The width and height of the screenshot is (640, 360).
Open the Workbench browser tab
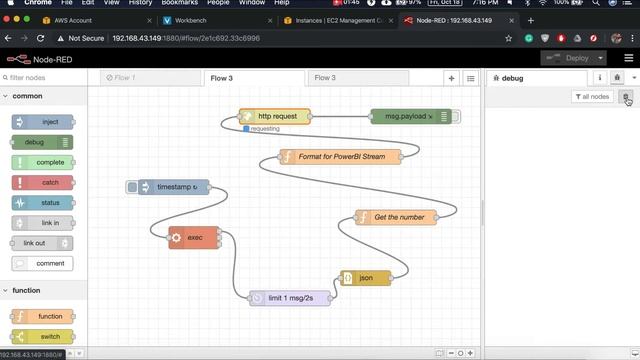[x=218, y=20]
